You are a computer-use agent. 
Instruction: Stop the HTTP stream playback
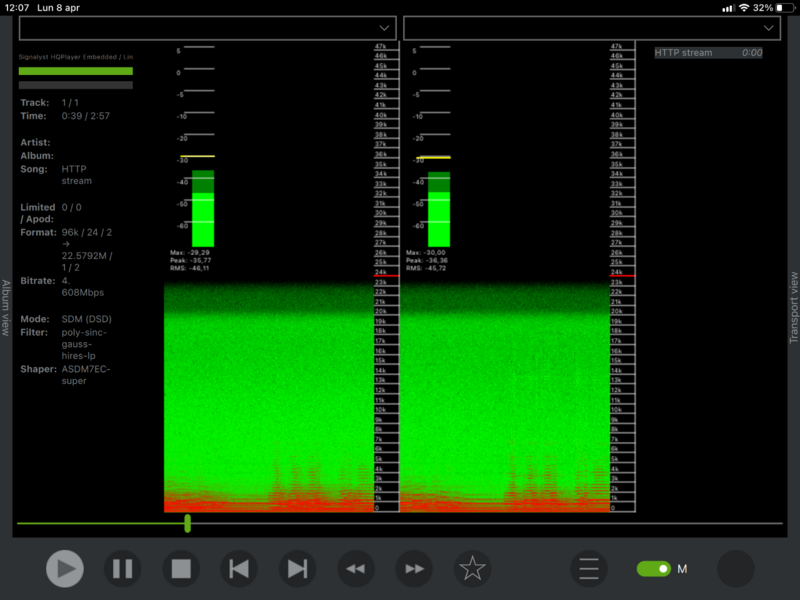[x=181, y=569]
